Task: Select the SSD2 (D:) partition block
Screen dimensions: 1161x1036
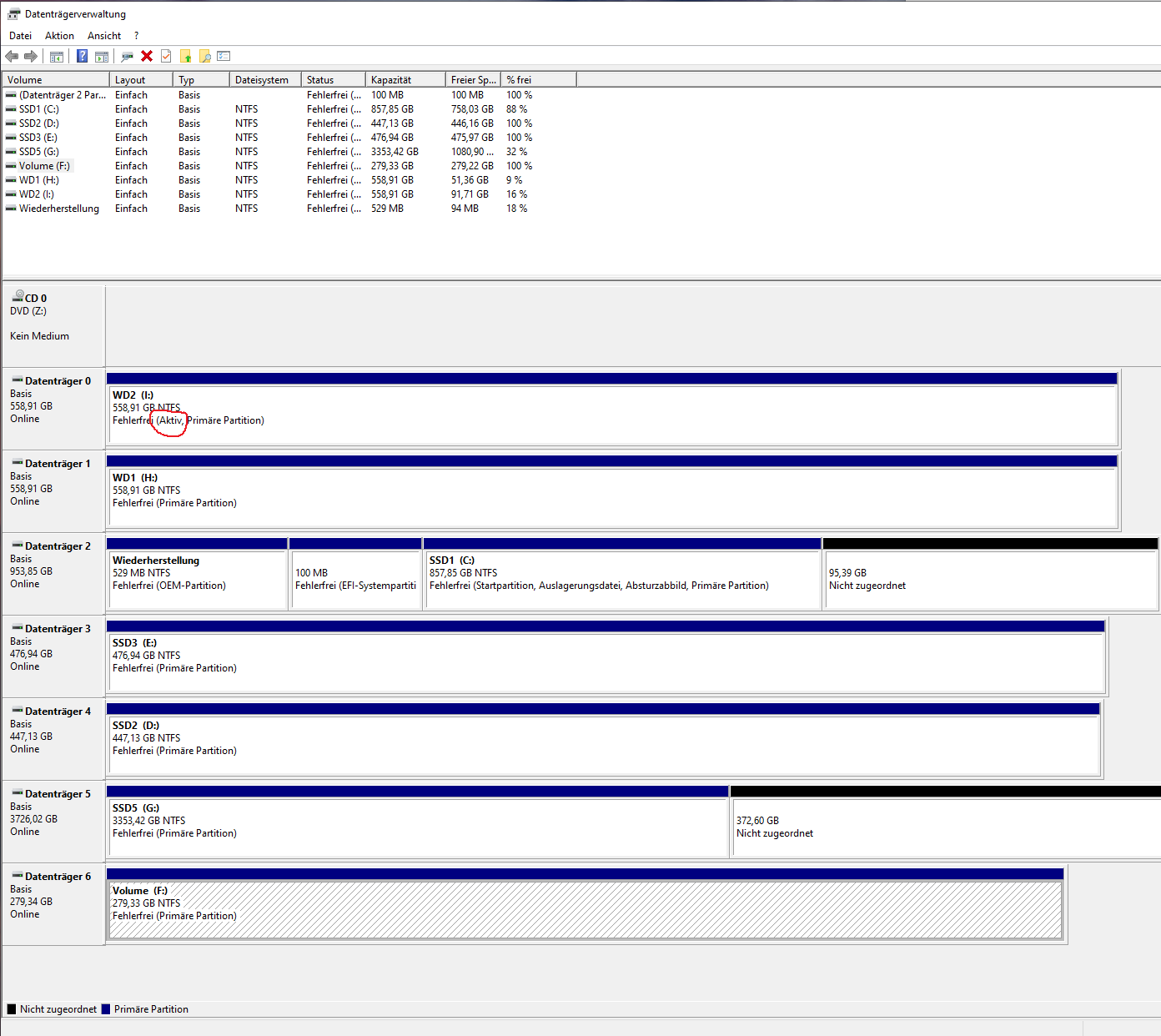Action: pos(603,739)
